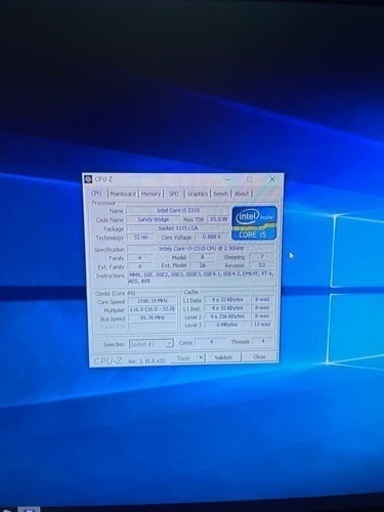The height and width of the screenshot is (512, 384).
Task: Click the processor Name field
Action: 178,211
